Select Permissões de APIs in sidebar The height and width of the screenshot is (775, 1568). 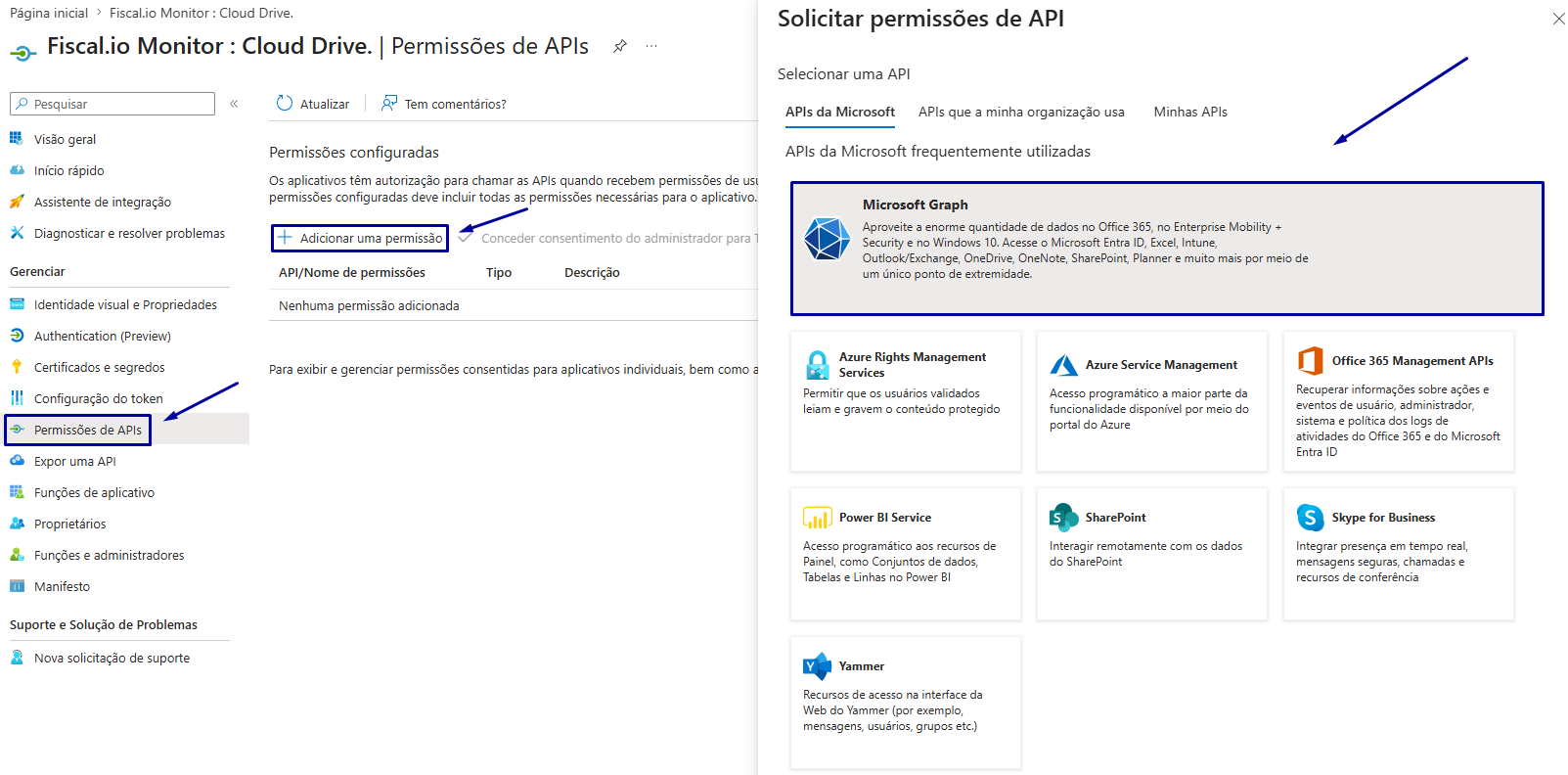(87, 430)
